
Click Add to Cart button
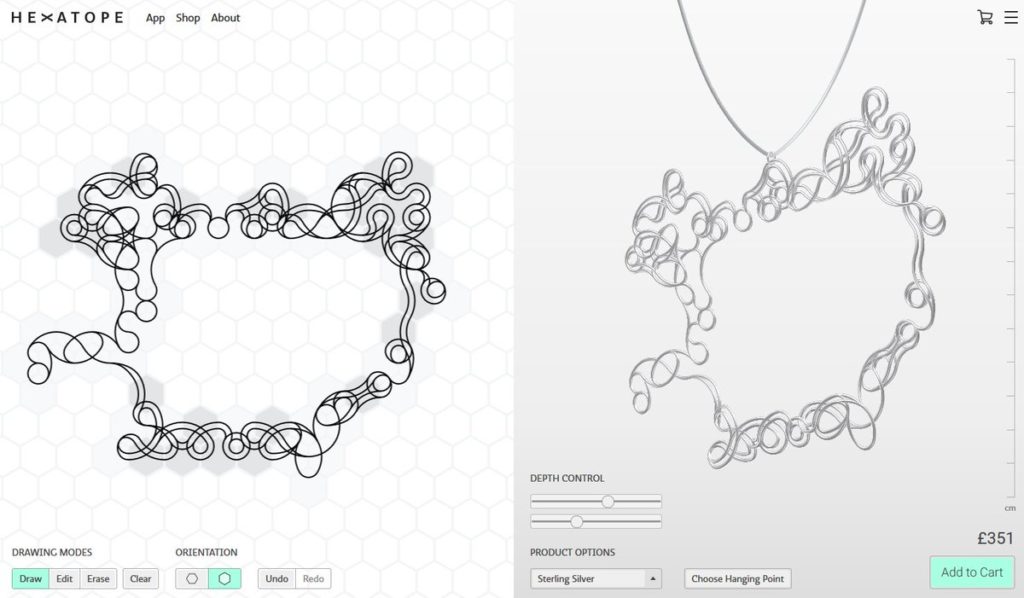[972, 572]
